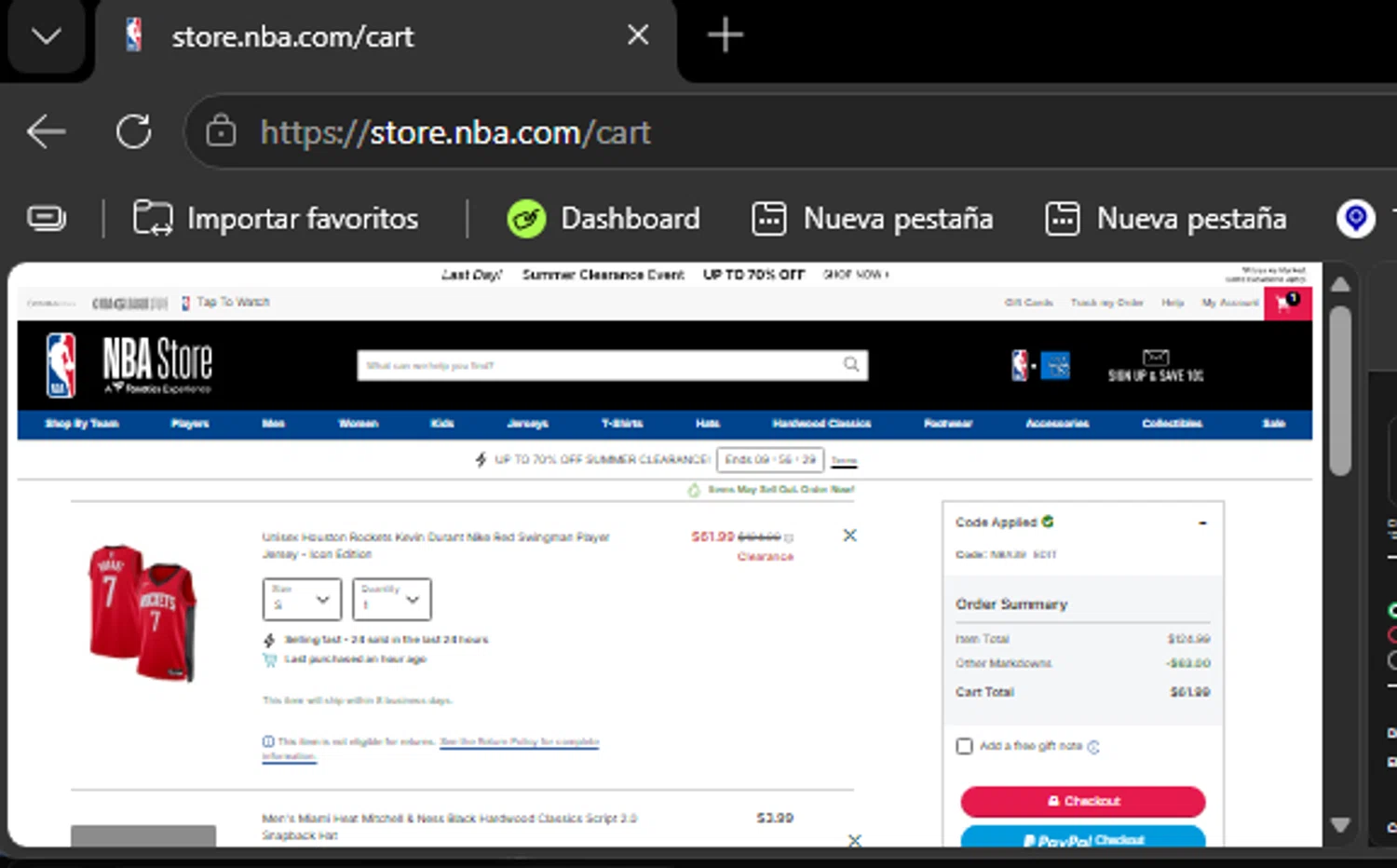This screenshot has width=1397, height=868.
Task: Open the Collectibles menu
Action: [1173, 424]
